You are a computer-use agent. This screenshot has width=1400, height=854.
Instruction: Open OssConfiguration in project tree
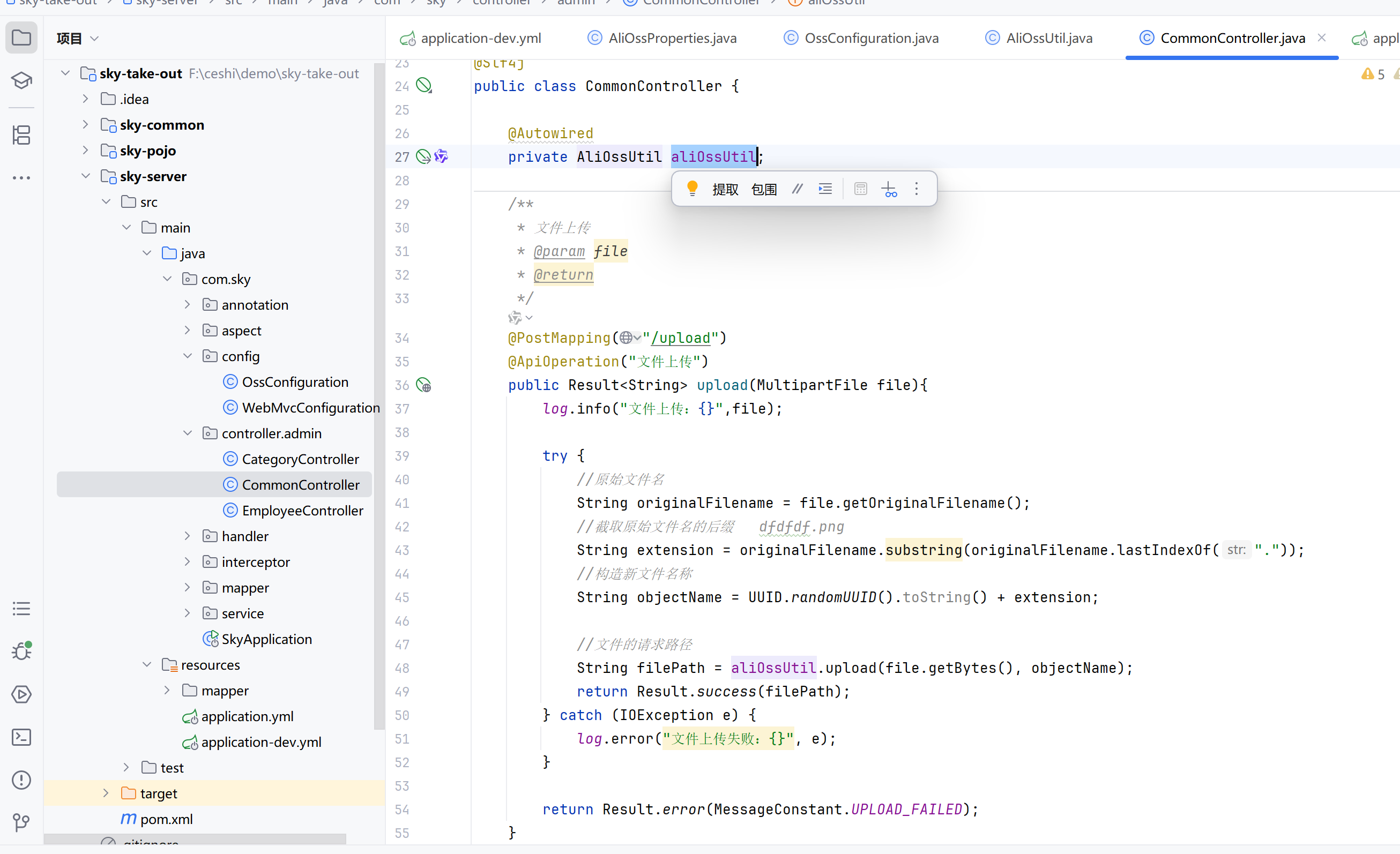pyautogui.click(x=295, y=382)
